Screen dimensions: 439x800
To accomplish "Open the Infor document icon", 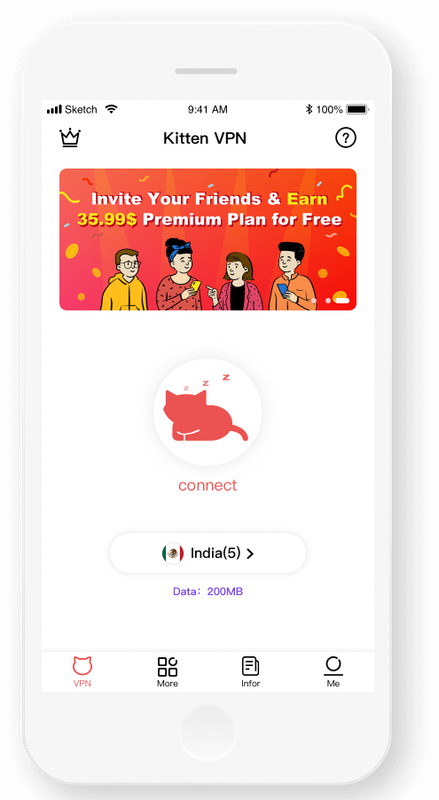I will pos(251,672).
